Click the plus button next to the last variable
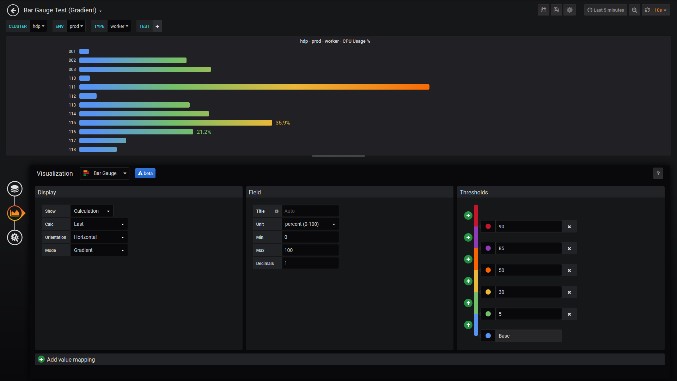The height and width of the screenshot is (381, 677). coord(157,26)
